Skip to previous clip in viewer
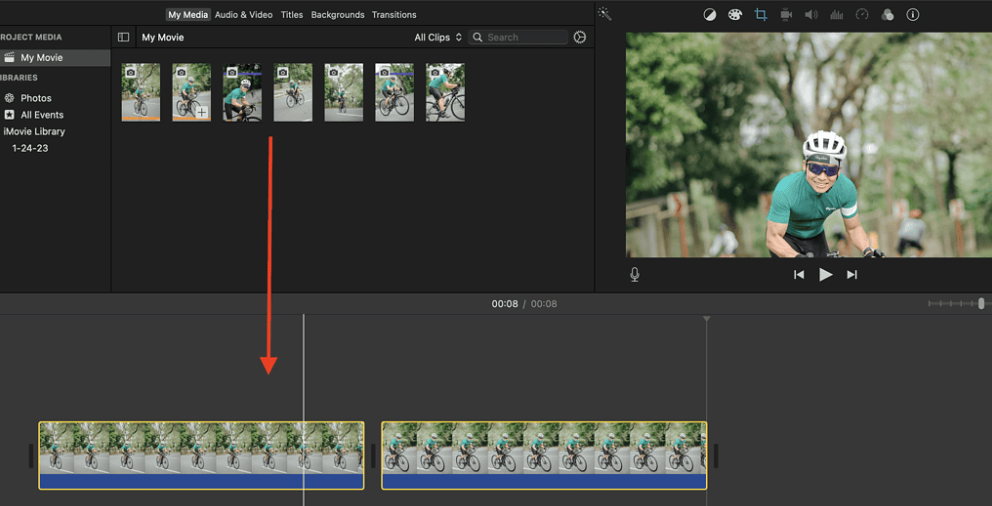The width and height of the screenshot is (992, 506). (x=799, y=275)
